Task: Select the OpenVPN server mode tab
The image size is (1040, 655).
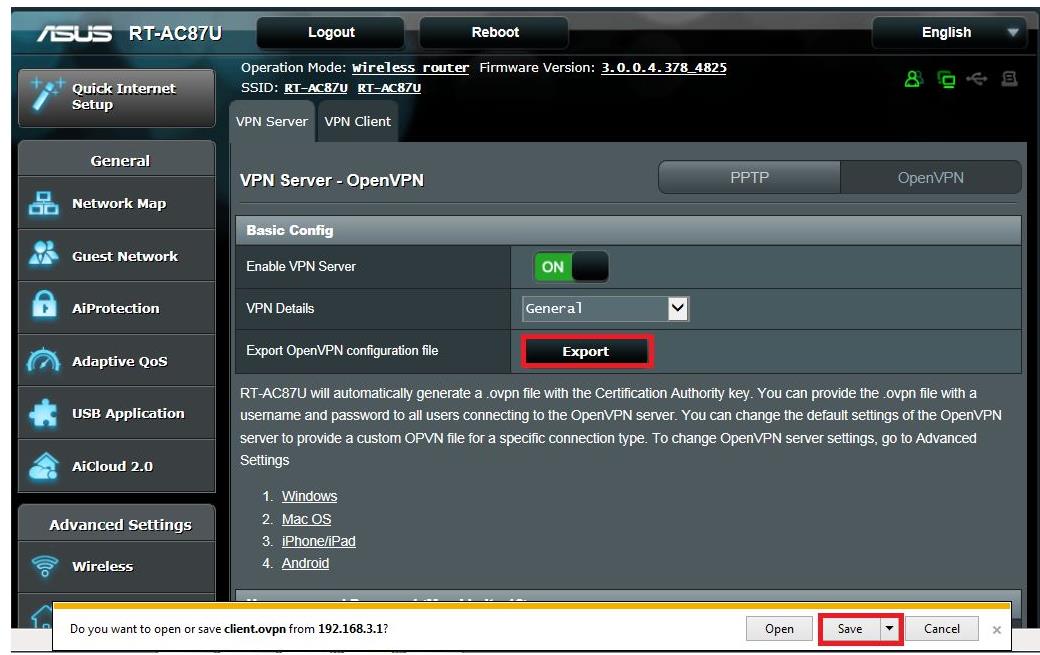Action: pos(931,178)
